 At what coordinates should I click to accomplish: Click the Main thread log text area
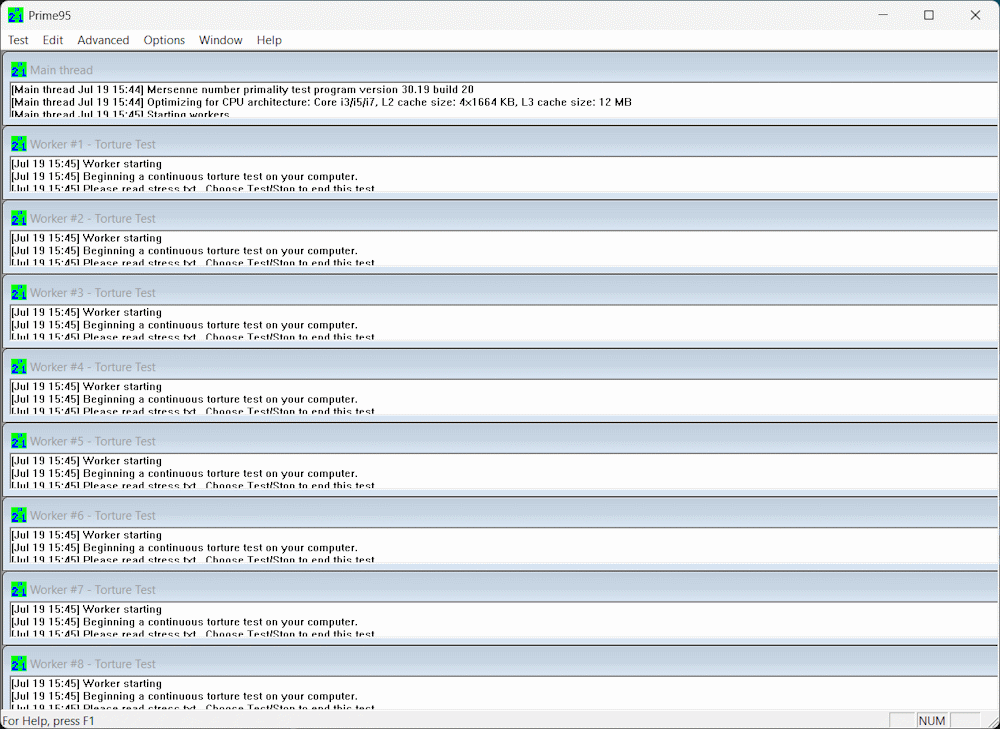point(500,101)
